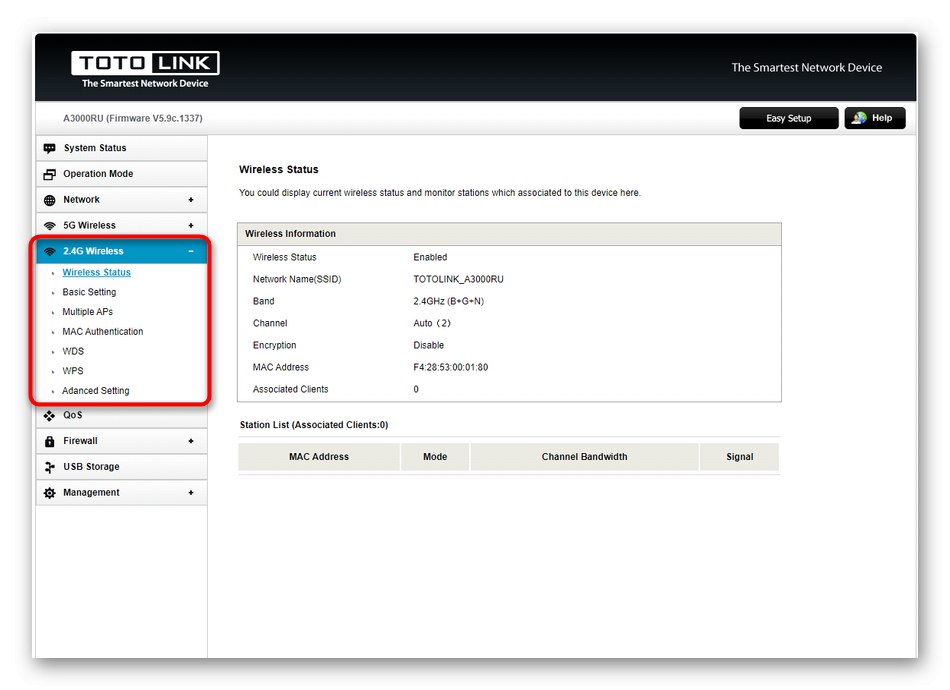Open Basic Setting under 2.4G Wireless

coord(89,292)
